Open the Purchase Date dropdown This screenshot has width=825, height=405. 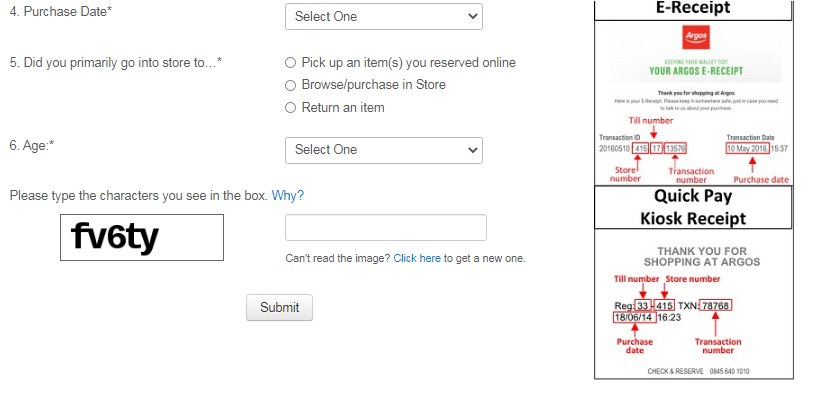[x=383, y=17]
